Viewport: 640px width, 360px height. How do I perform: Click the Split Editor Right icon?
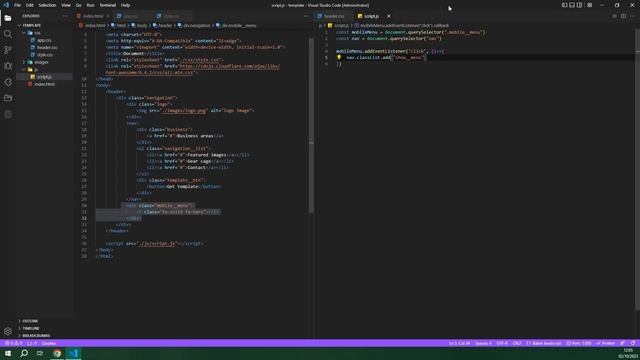(623, 16)
